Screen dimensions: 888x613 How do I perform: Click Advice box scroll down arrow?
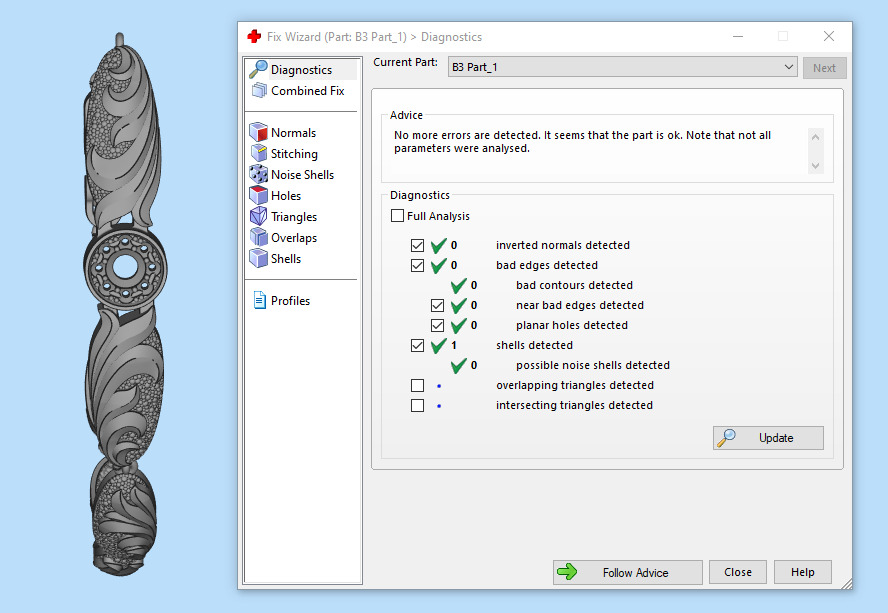pyautogui.click(x=816, y=165)
